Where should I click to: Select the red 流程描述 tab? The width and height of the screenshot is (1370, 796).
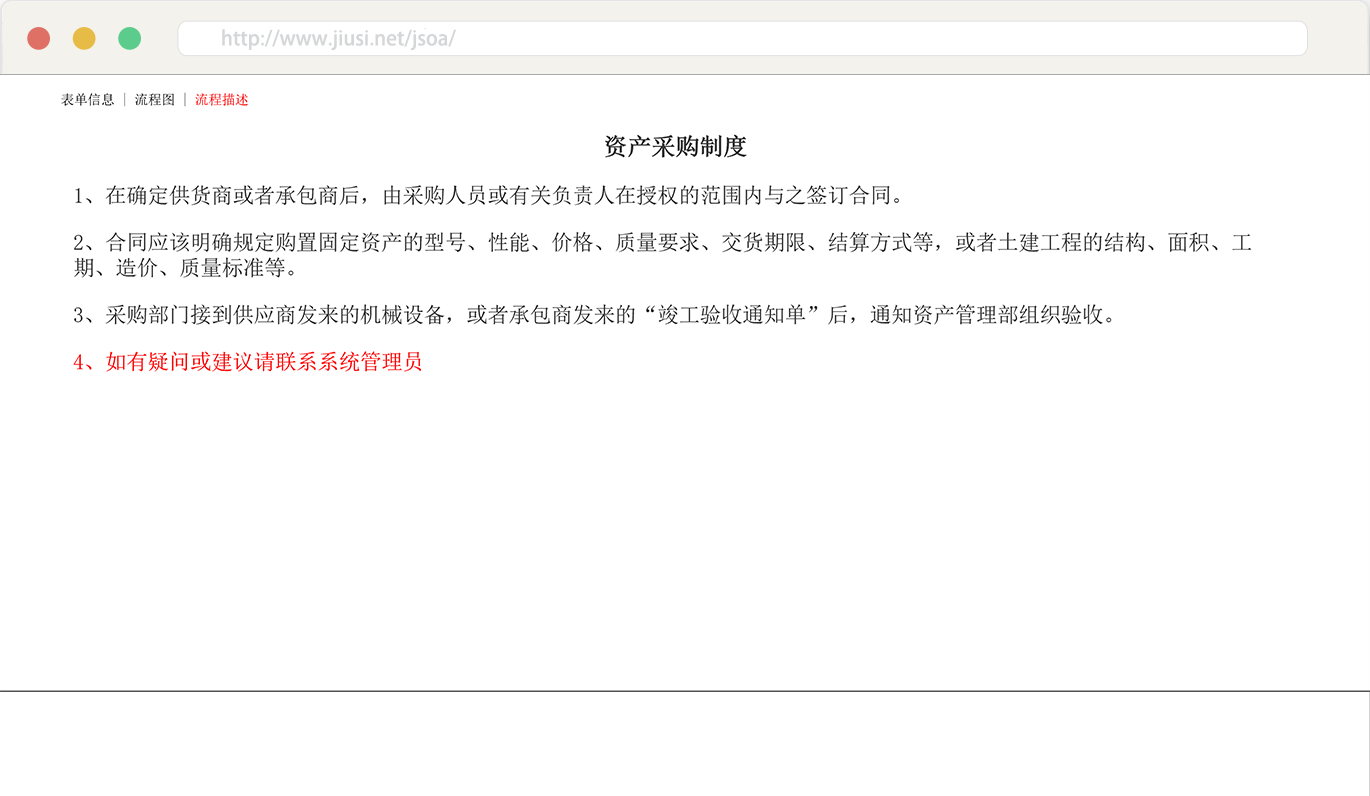221,100
